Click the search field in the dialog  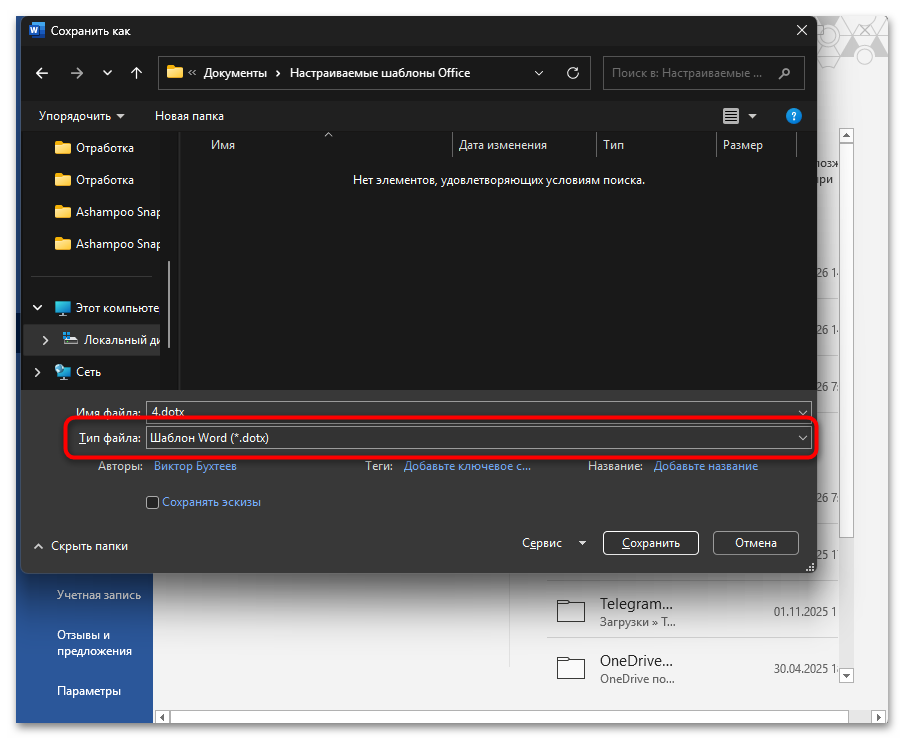point(690,73)
